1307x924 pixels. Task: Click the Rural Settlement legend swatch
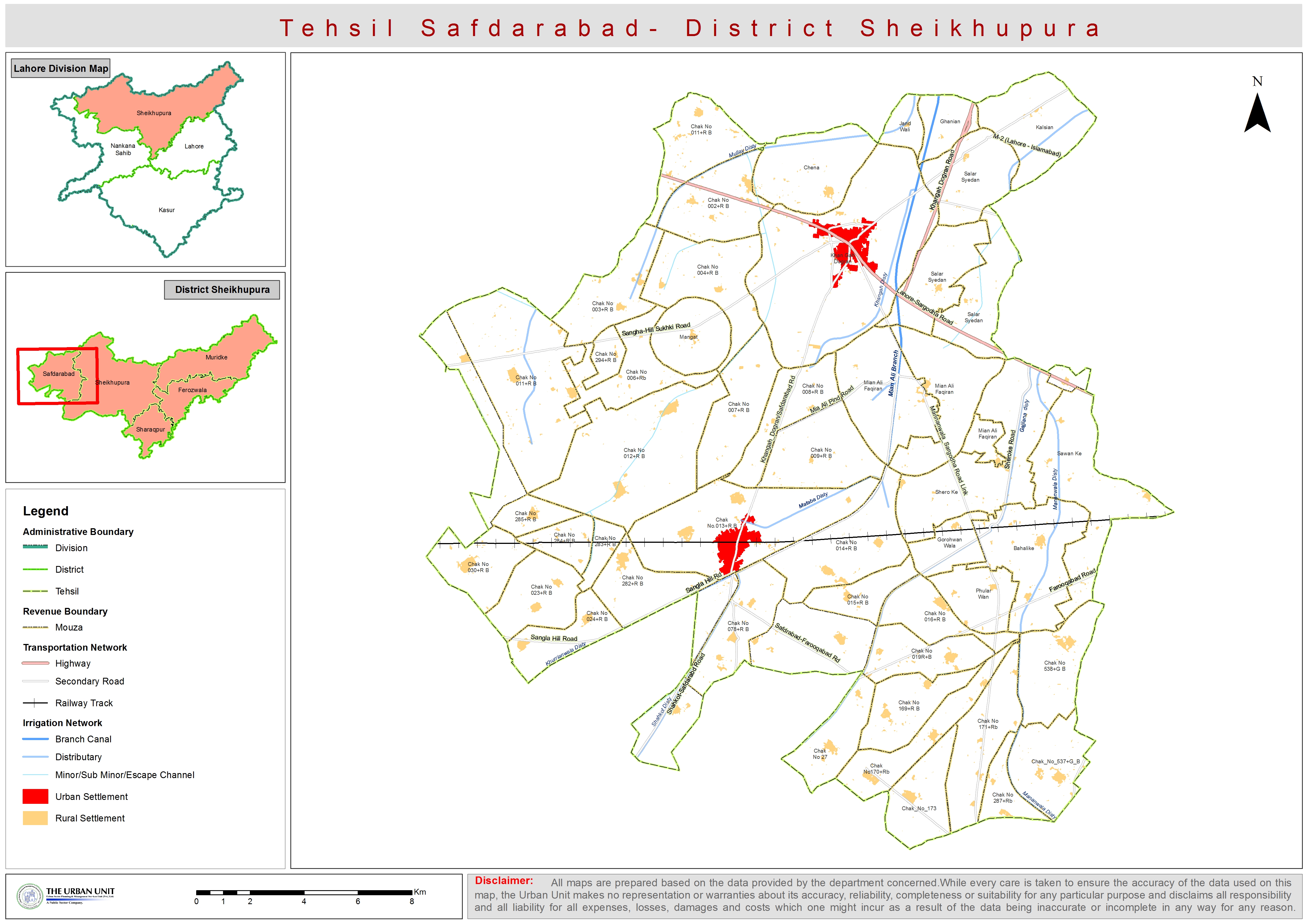tap(35, 818)
